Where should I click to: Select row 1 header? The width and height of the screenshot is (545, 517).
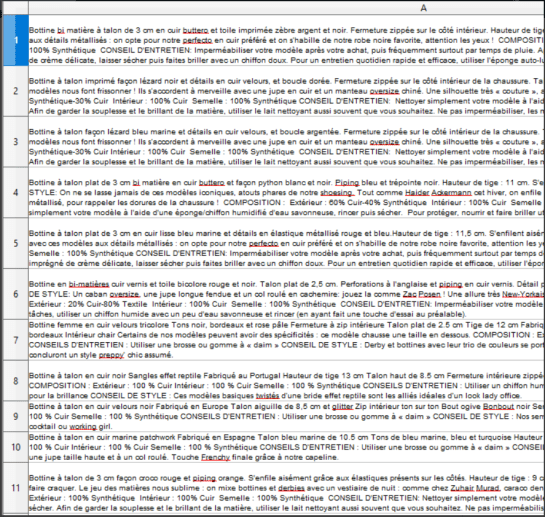click(x=16, y=40)
